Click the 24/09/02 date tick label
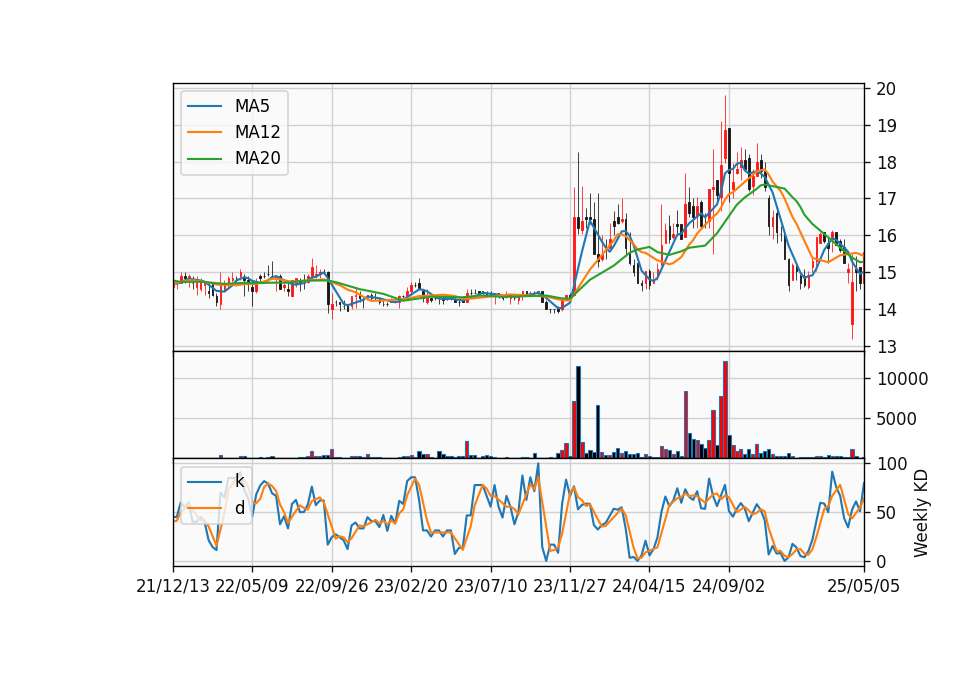The height and width of the screenshot is (690, 960). 729,586
